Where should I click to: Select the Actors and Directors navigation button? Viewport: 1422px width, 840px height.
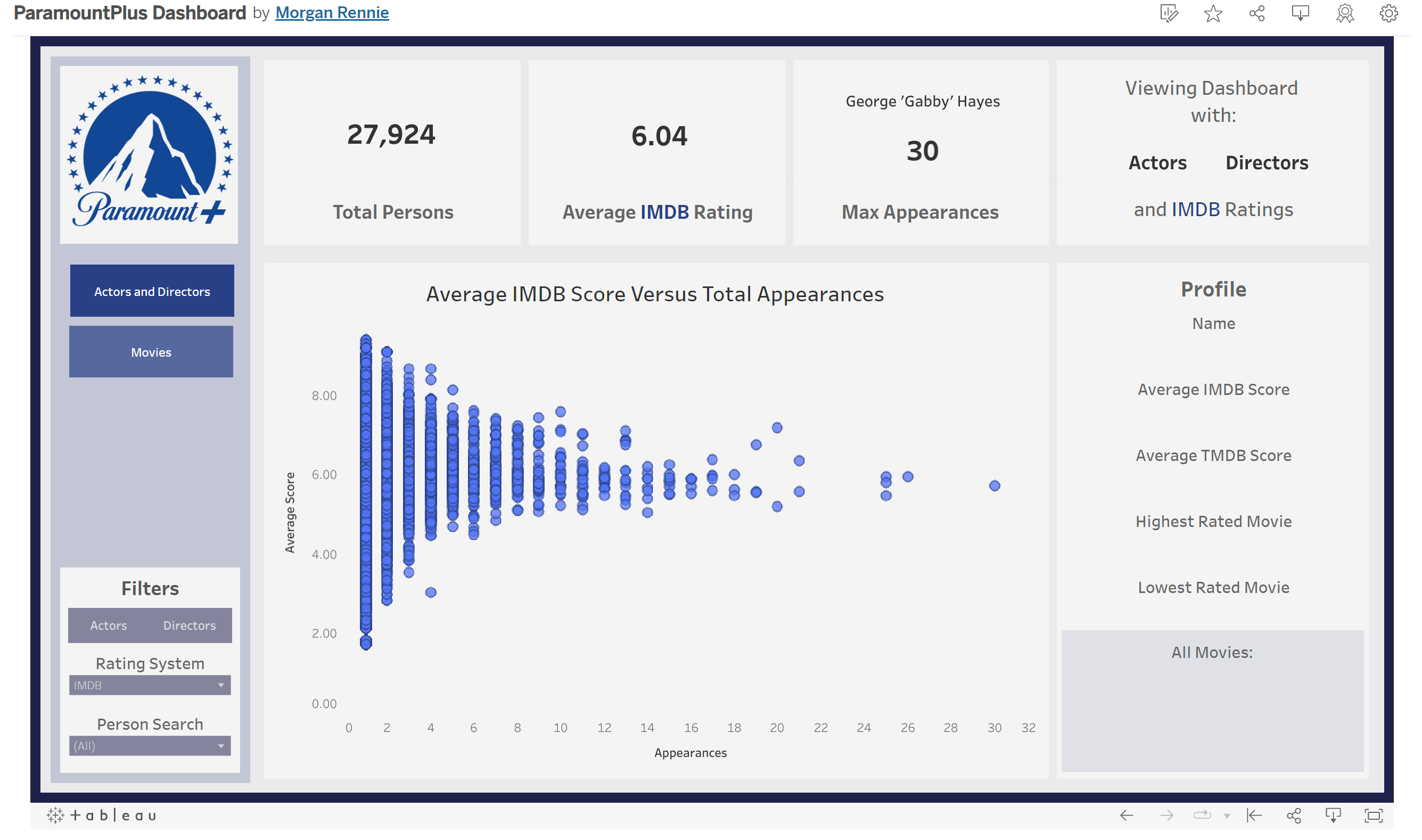pyautogui.click(x=152, y=290)
